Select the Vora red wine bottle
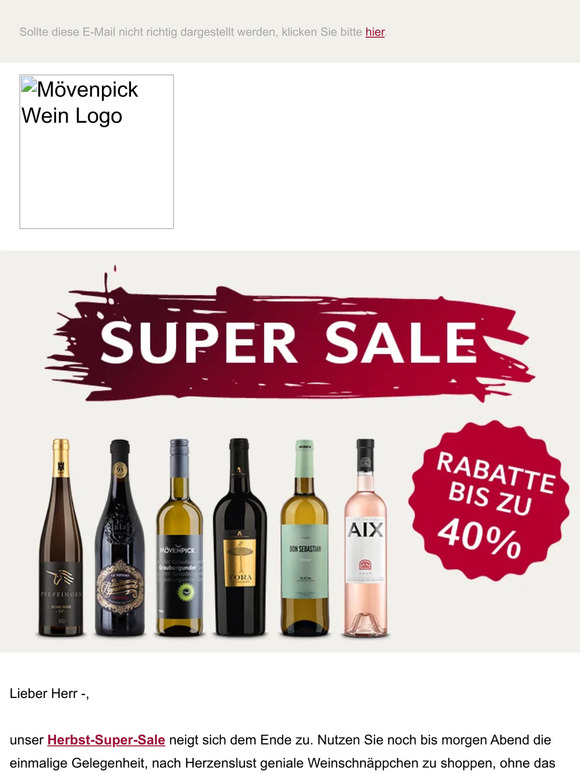The image size is (580, 774). click(239, 537)
